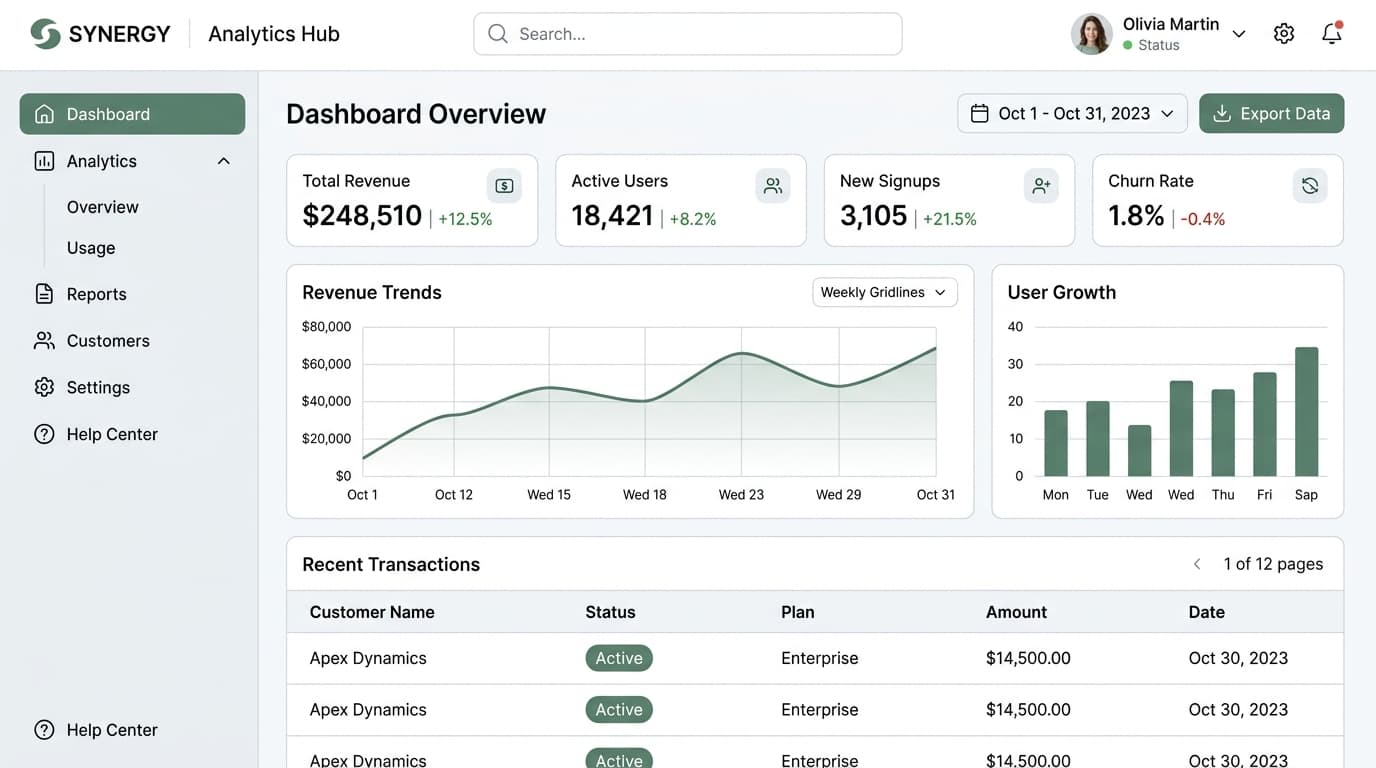Open the header settings gear

point(1284,34)
